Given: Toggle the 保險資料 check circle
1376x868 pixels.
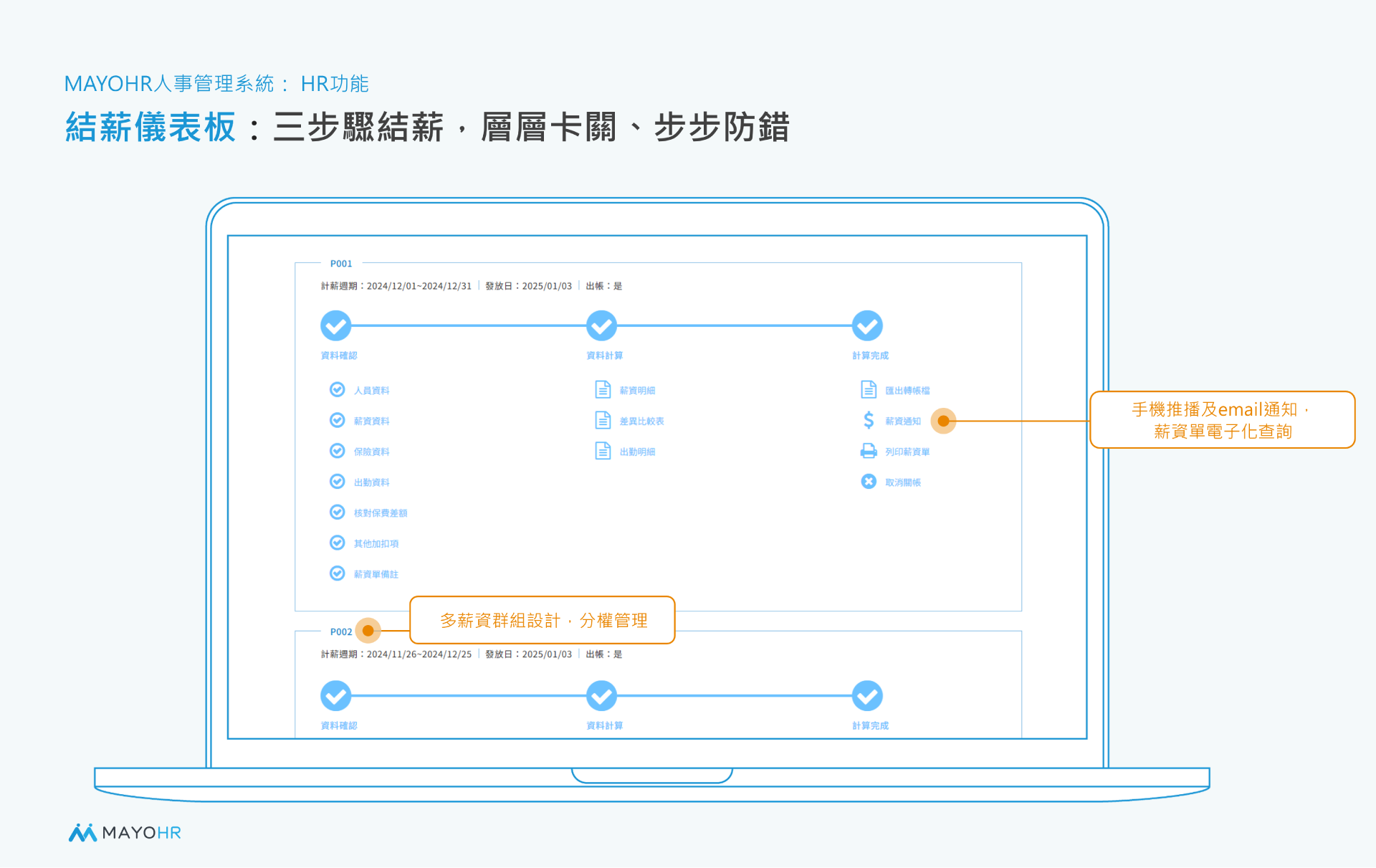Looking at the screenshot, I should (x=337, y=451).
